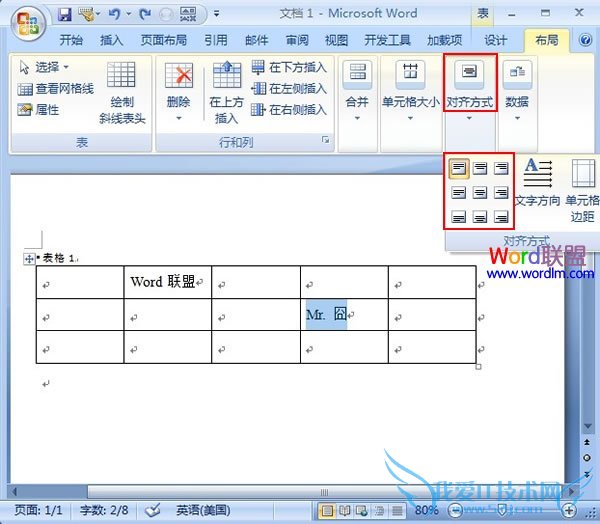
Task: Click the 页面: 1/1 status indicator
Action: [x=38, y=510]
